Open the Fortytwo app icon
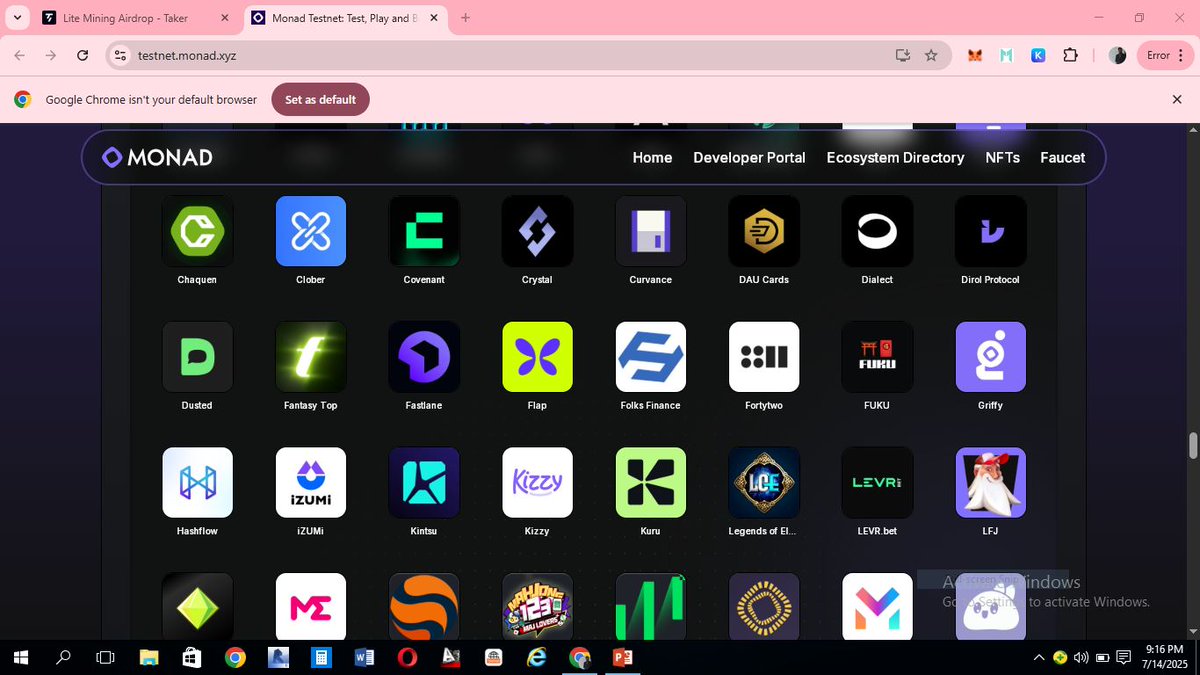 (764, 357)
